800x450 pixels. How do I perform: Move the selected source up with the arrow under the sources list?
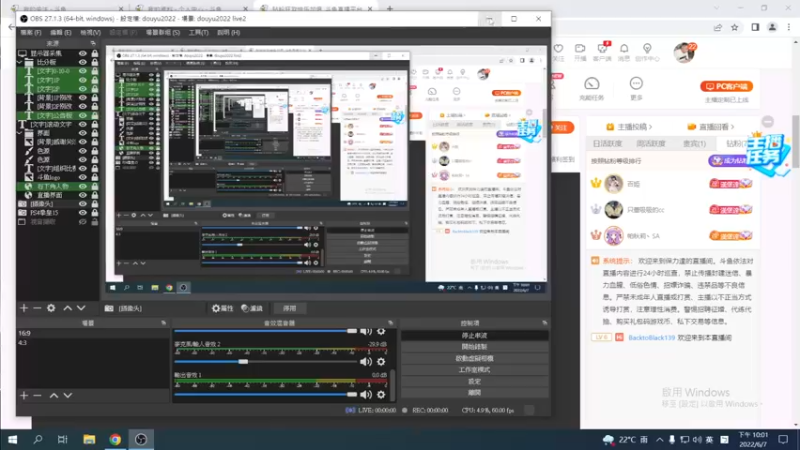[67, 308]
